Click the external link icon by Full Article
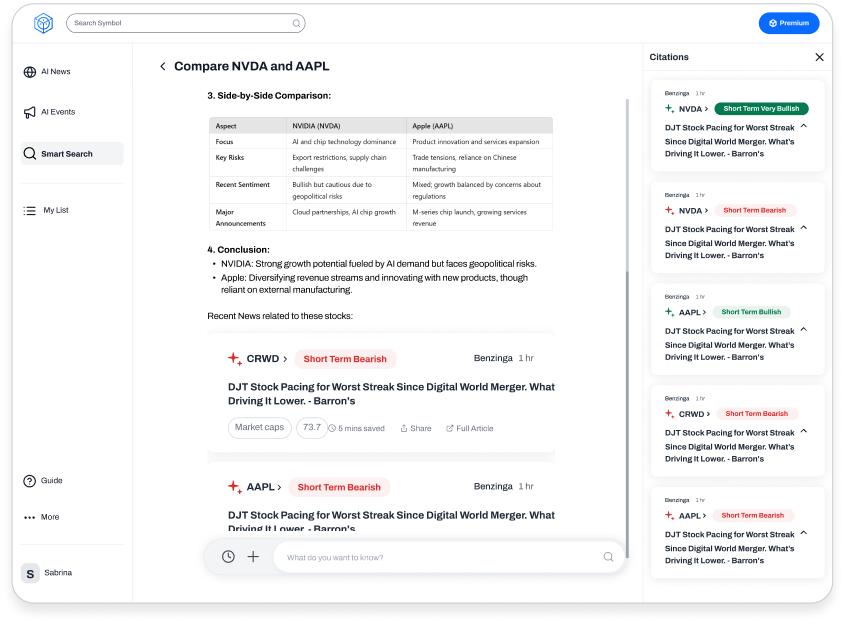This screenshot has width=845, height=624. click(x=449, y=428)
